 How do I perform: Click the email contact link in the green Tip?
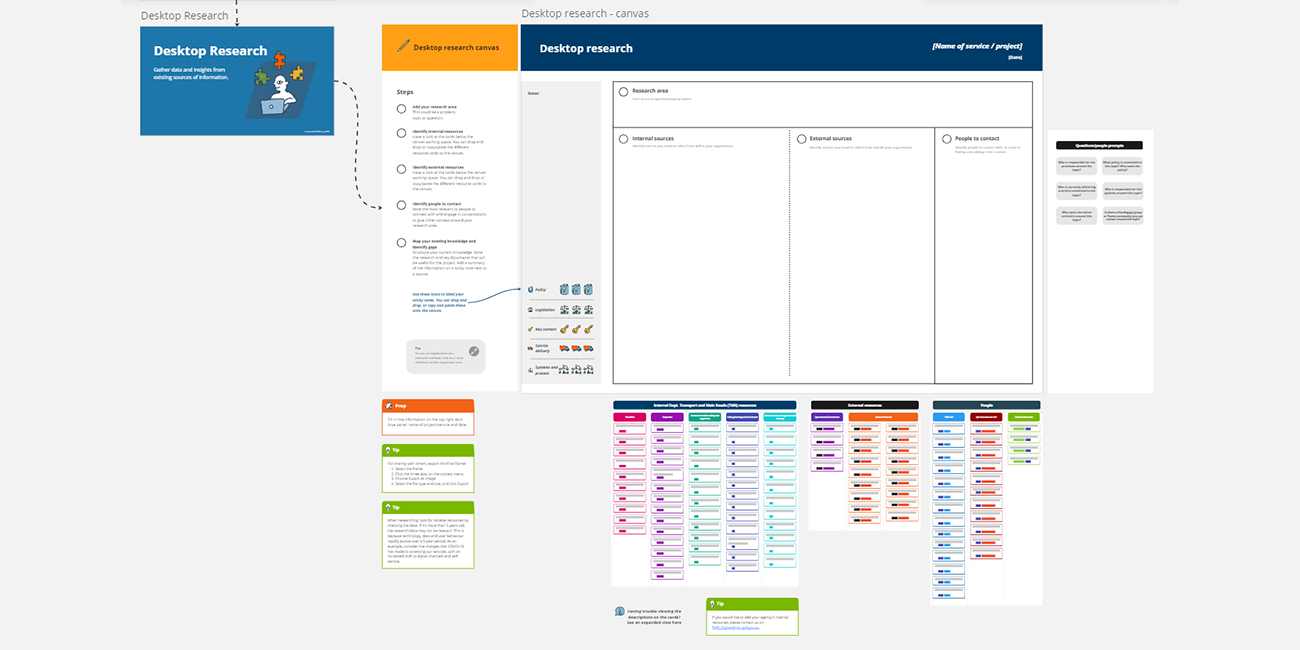pos(736,628)
